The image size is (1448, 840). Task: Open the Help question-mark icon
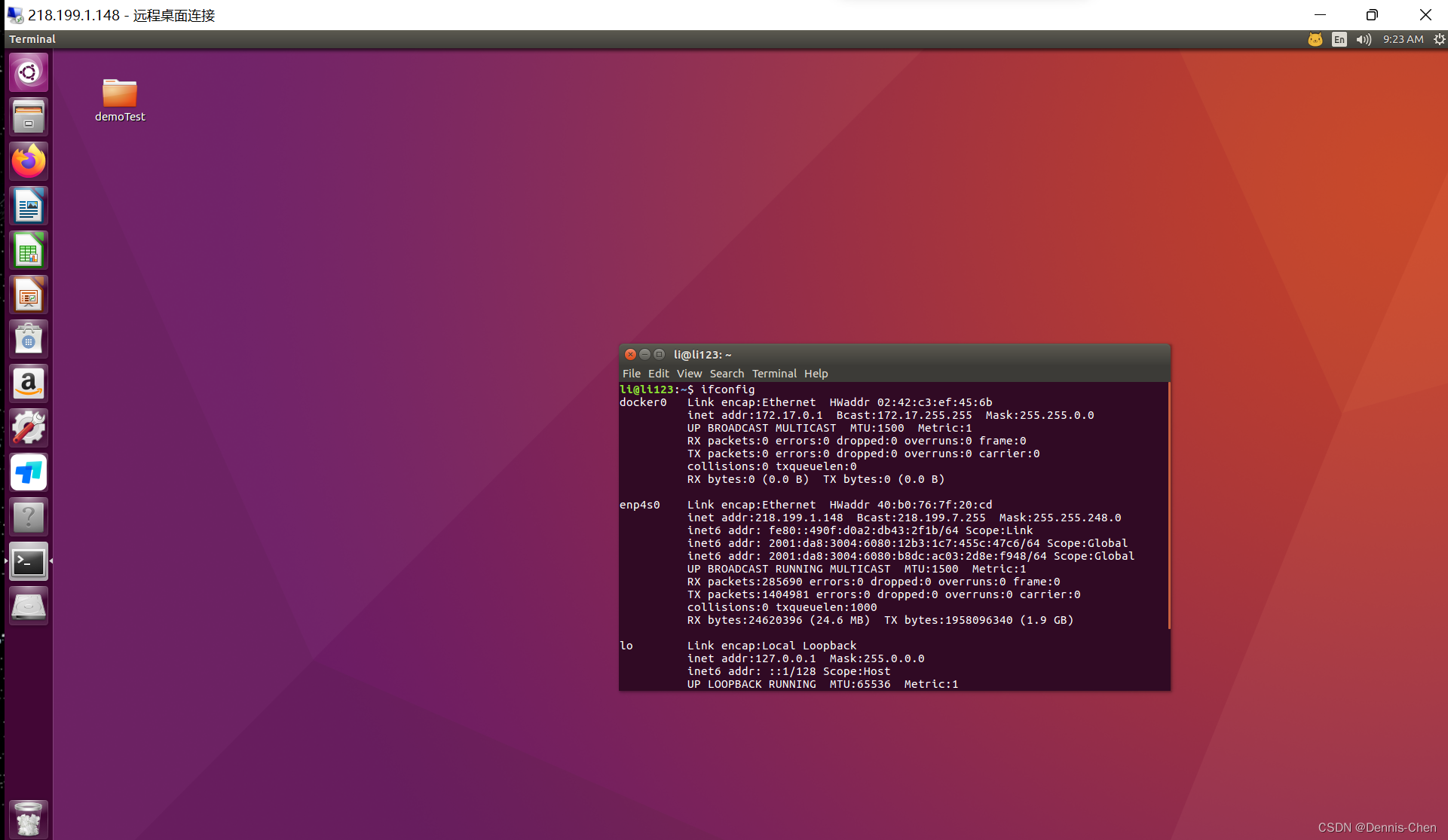(29, 517)
